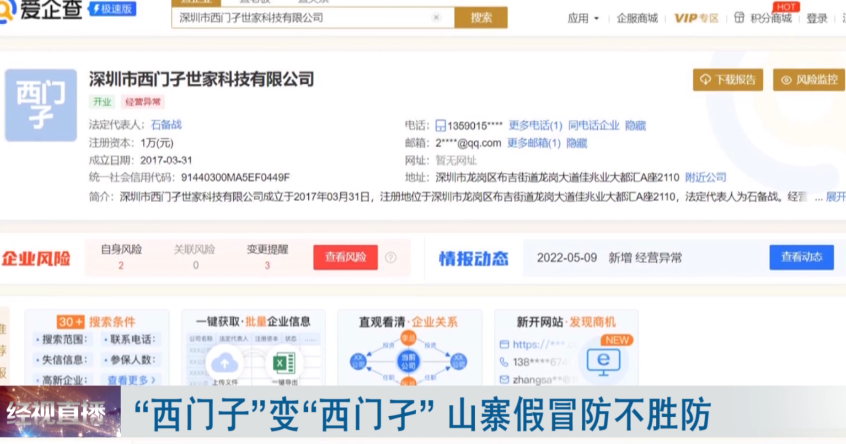The image size is (846, 444).
Task: Click the 一键获取·批量企业信息 card heading
Action: (x=253, y=322)
